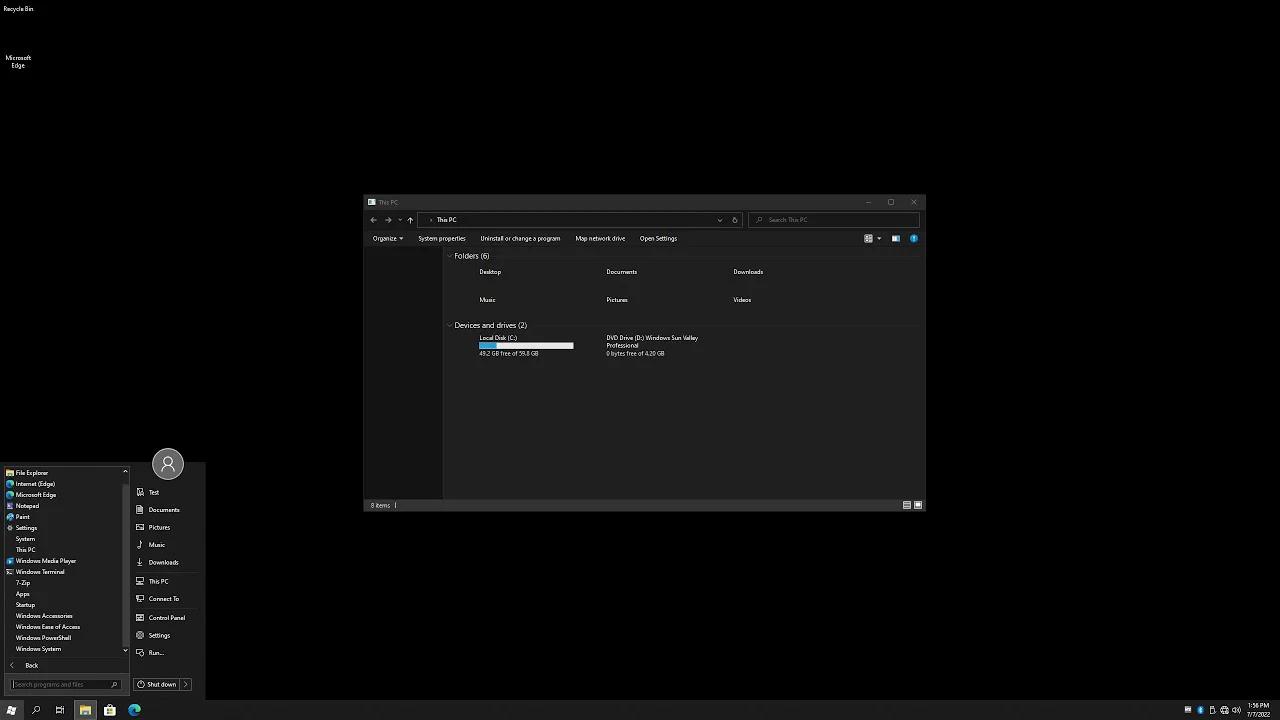Click the Local Disk usage bar
Viewport: 1280px width, 720px height.
click(525, 345)
